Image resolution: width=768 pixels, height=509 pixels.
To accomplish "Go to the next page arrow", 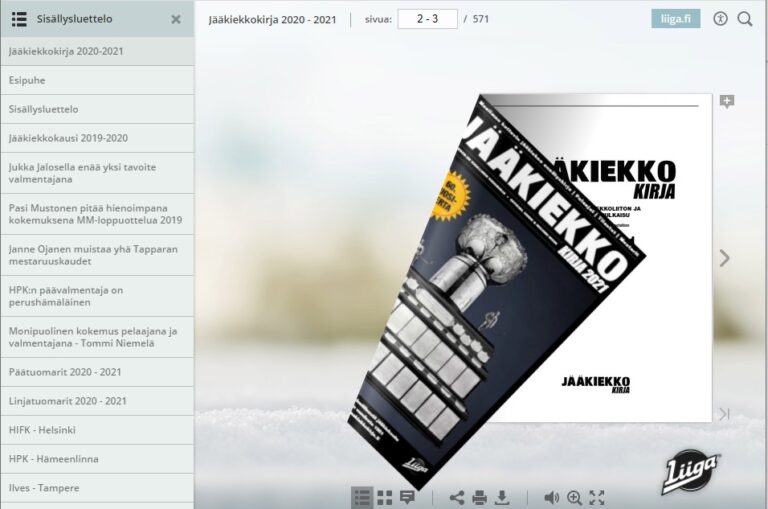I will tap(724, 258).
